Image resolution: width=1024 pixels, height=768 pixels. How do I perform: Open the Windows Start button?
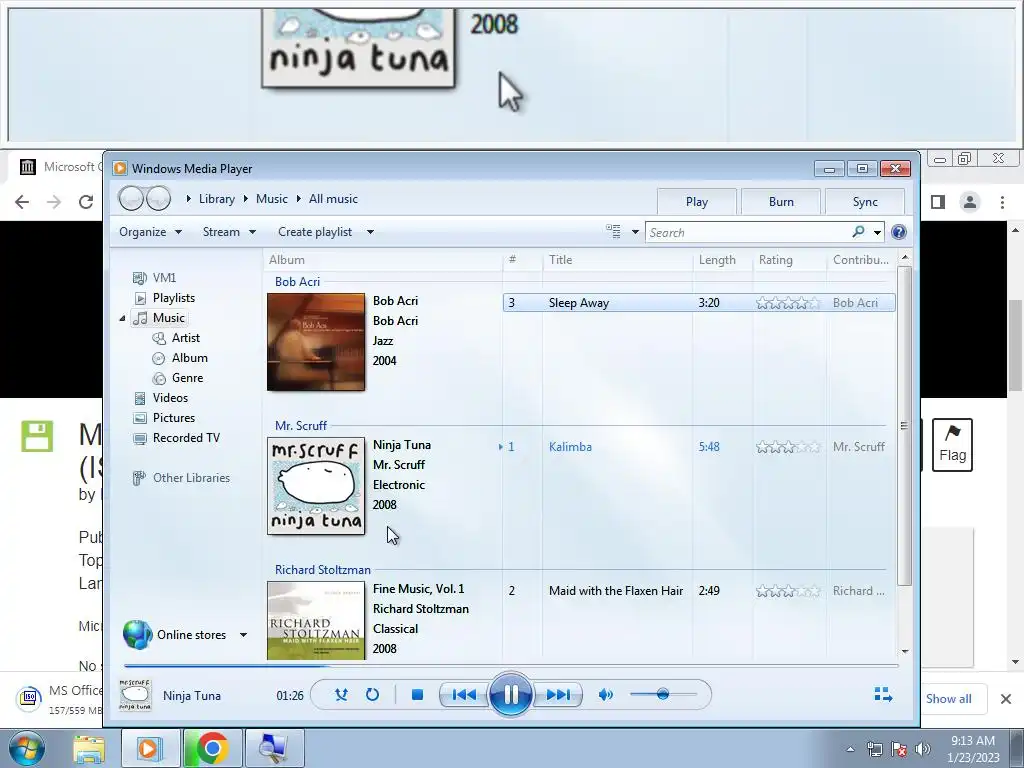pyautogui.click(x=26, y=748)
